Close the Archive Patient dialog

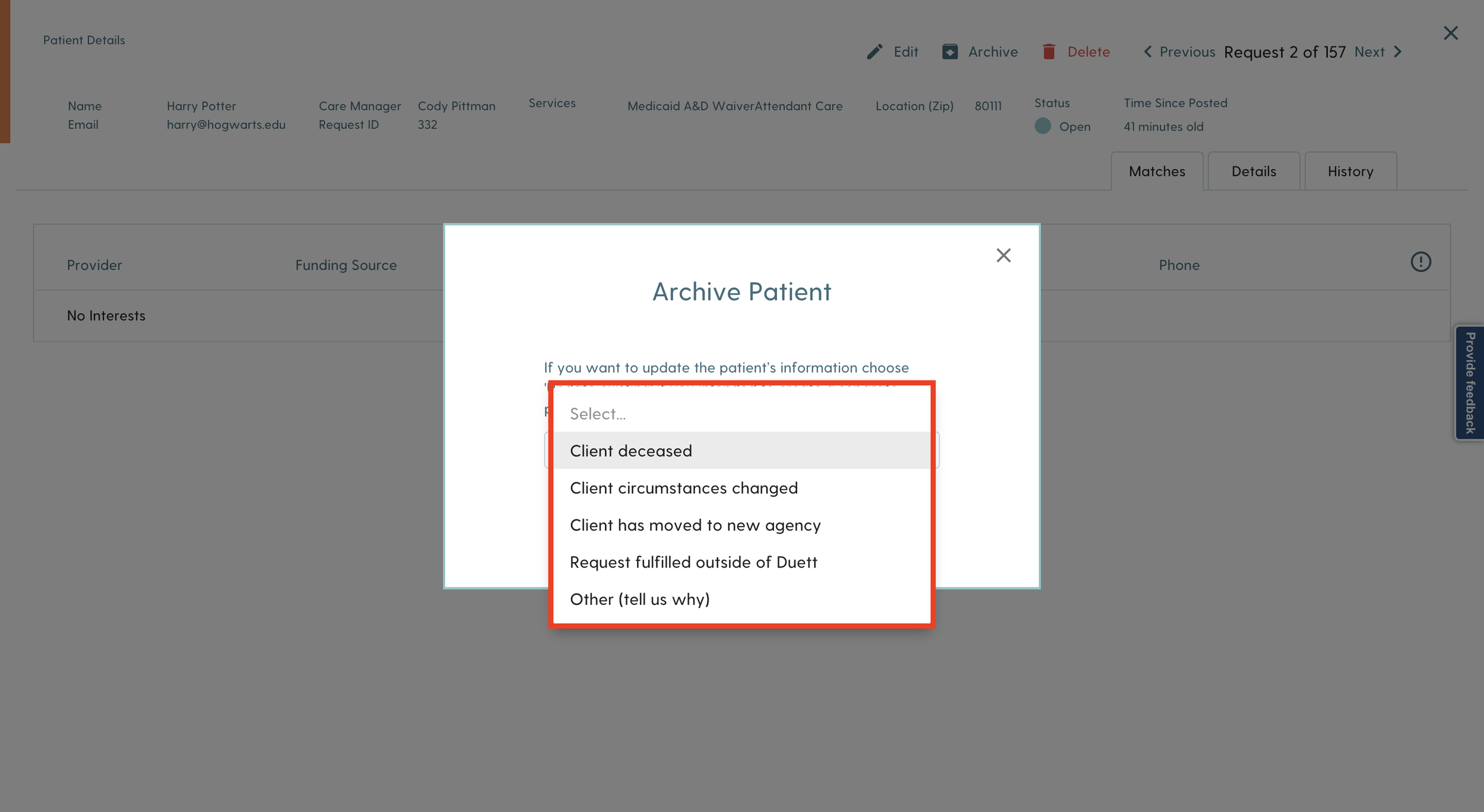click(x=1003, y=255)
